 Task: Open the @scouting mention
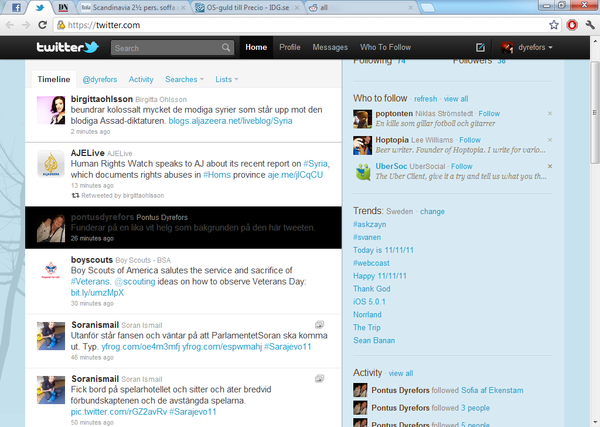[x=135, y=282]
